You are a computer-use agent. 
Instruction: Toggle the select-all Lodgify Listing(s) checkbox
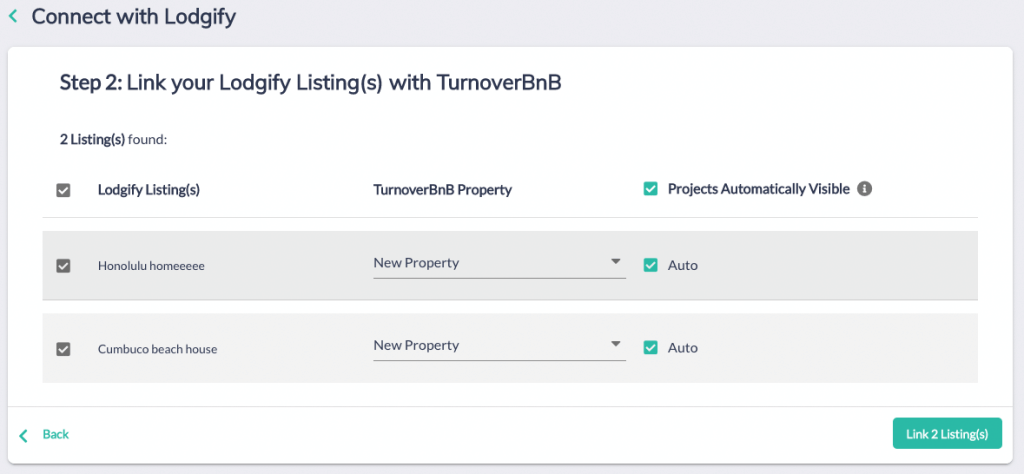(x=63, y=191)
